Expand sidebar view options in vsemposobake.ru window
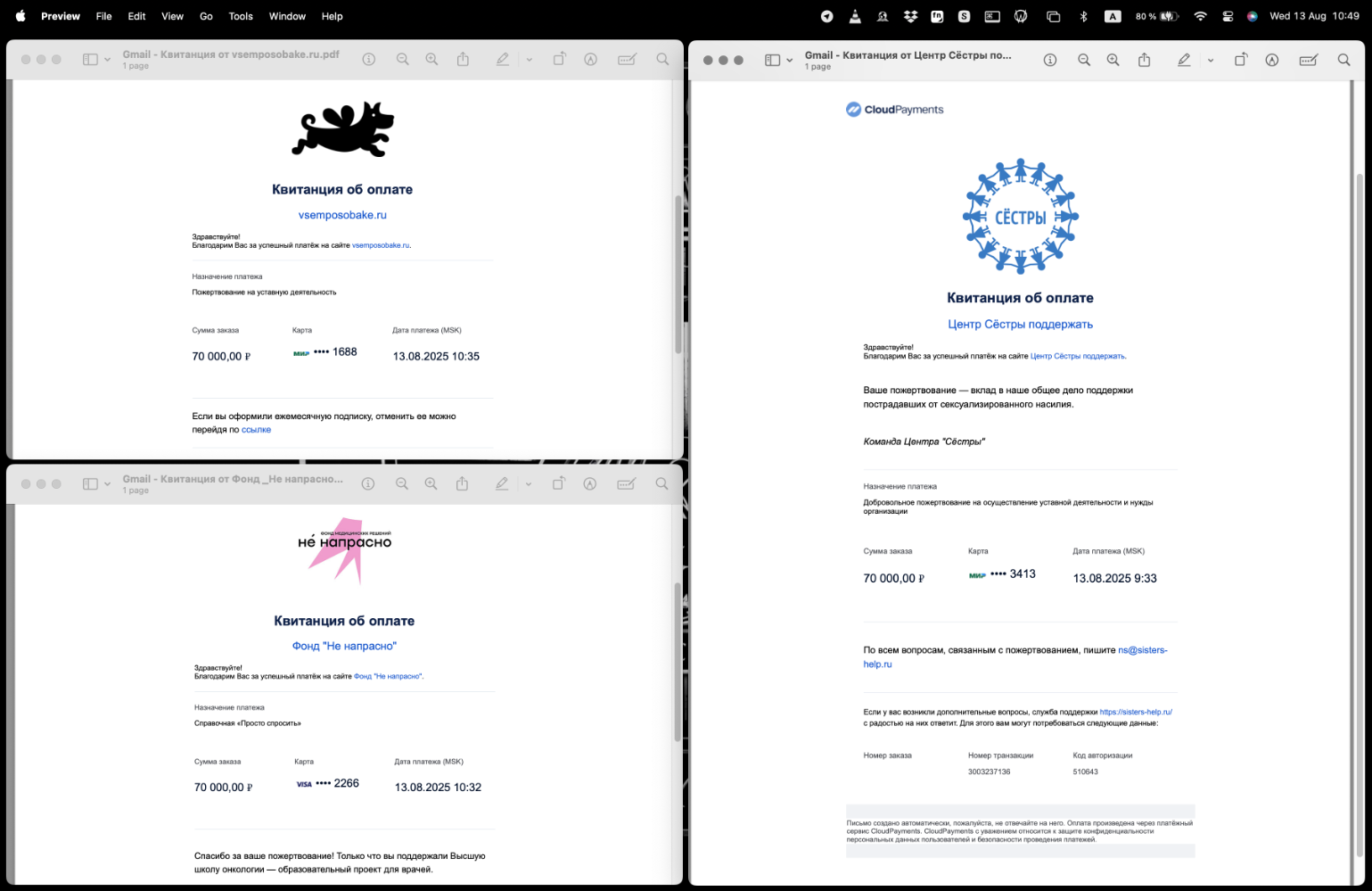Image resolution: width=1372 pixels, height=891 pixels. click(108, 60)
